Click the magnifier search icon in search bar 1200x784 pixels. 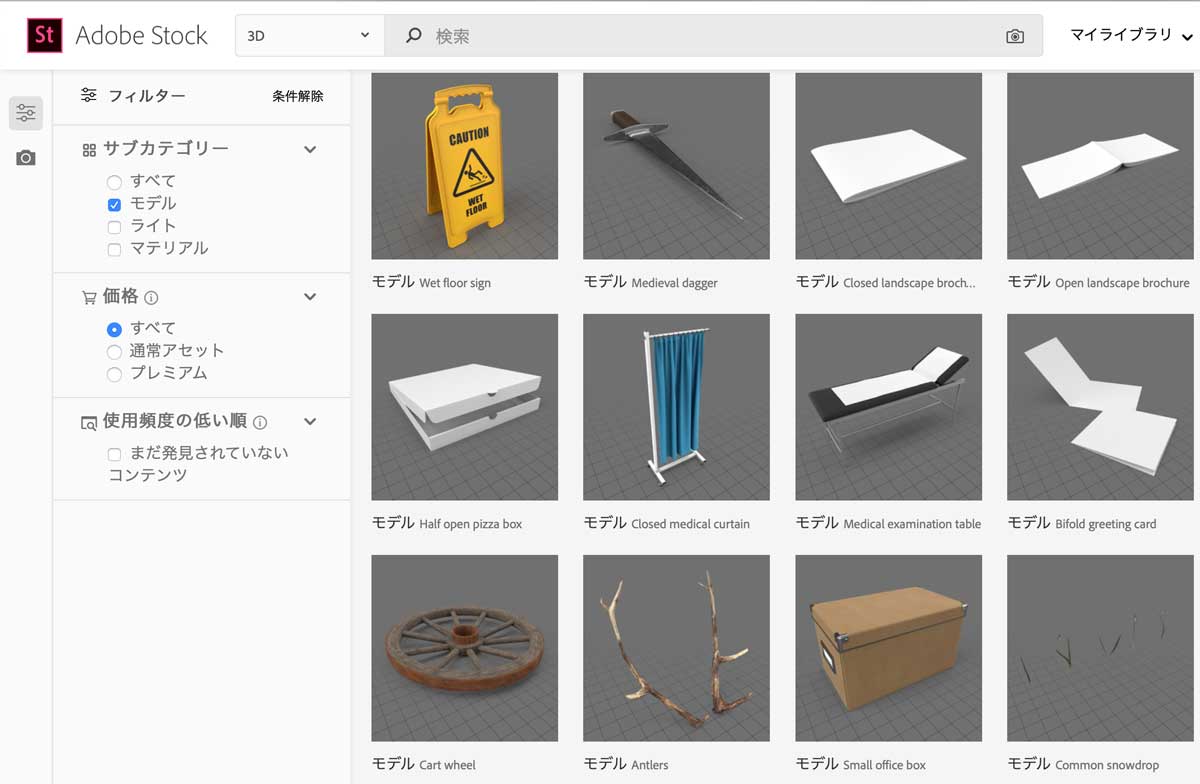tap(413, 36)
